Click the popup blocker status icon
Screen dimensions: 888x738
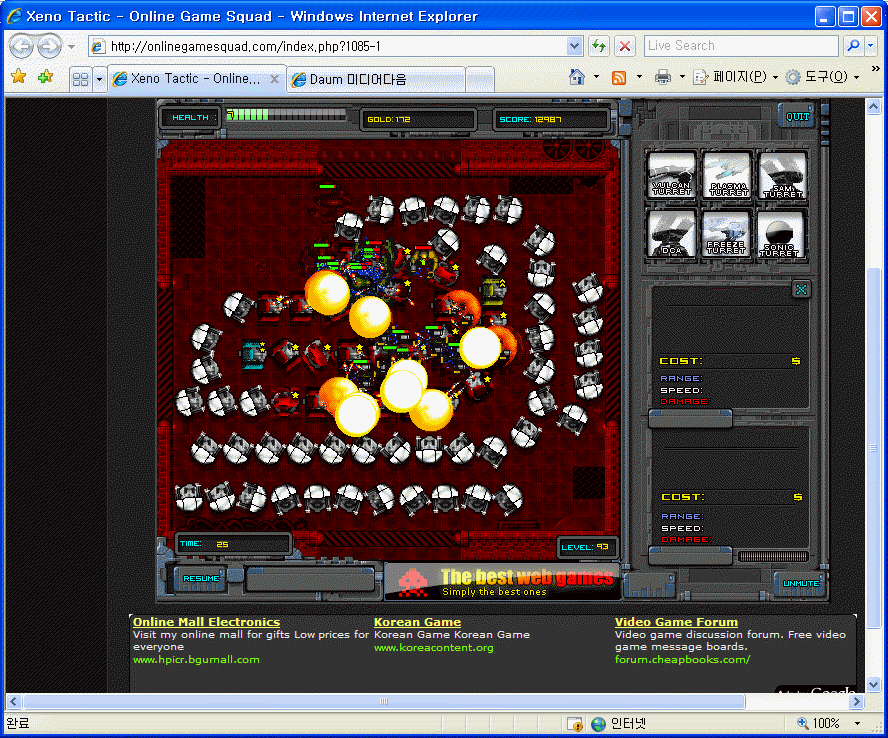[574, 724]
